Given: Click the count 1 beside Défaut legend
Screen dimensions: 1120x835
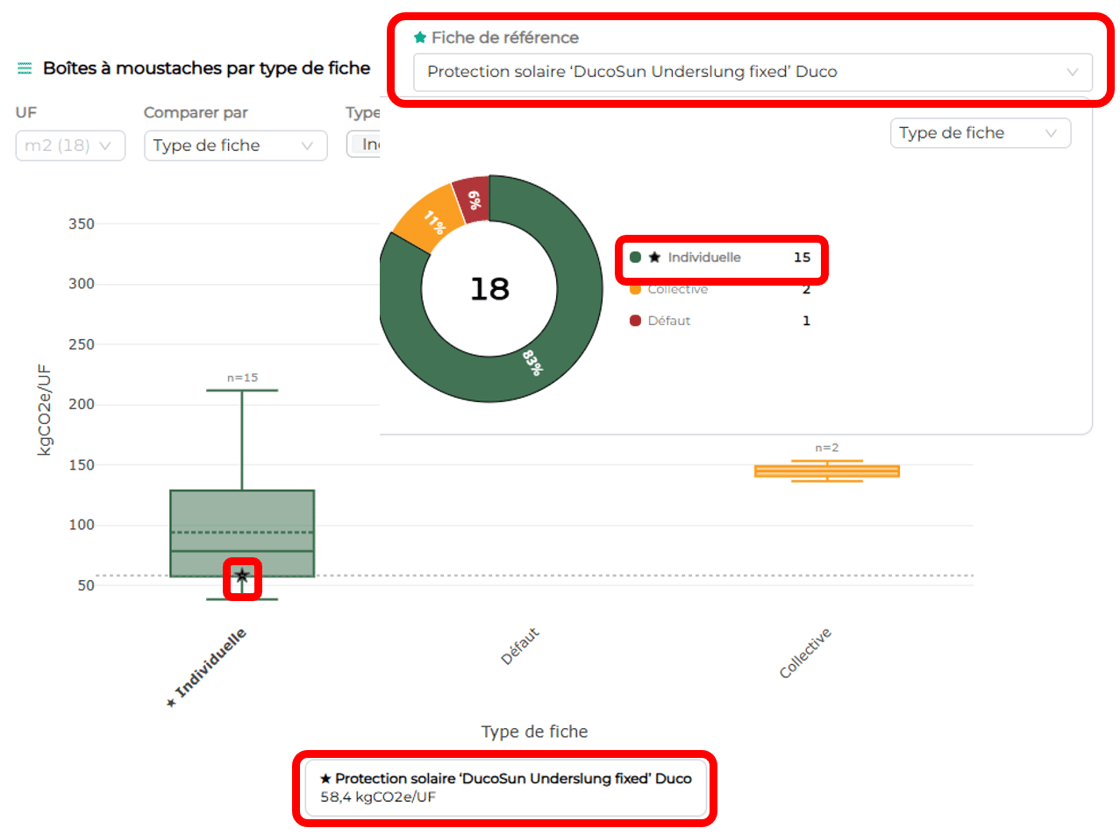Looking at the screenshot, I should tap(806, 321).
